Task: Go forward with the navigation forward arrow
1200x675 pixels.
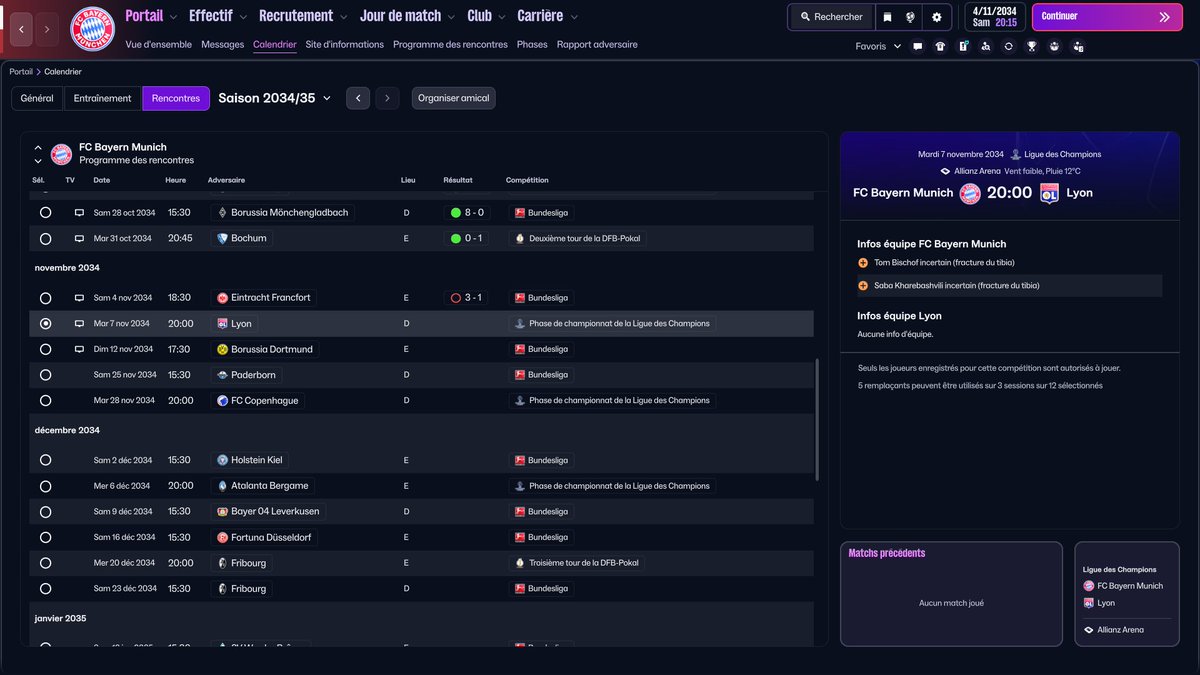Action: pyautogui.click(x=47, y=30)
